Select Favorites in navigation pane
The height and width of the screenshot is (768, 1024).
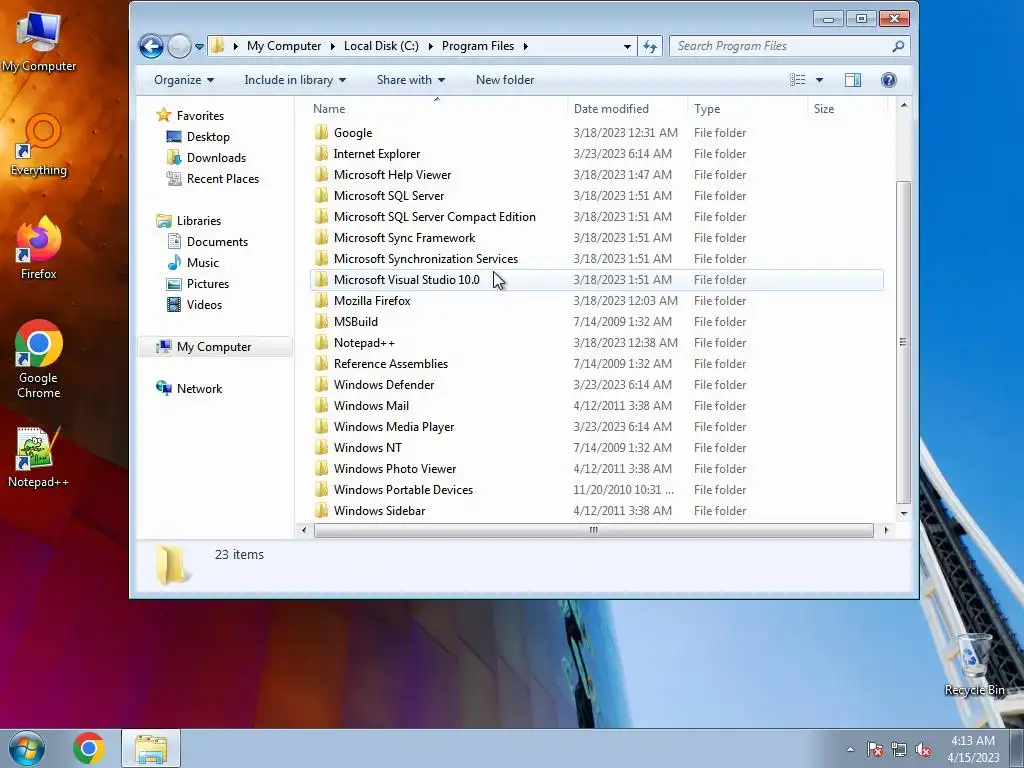point(200,116)
